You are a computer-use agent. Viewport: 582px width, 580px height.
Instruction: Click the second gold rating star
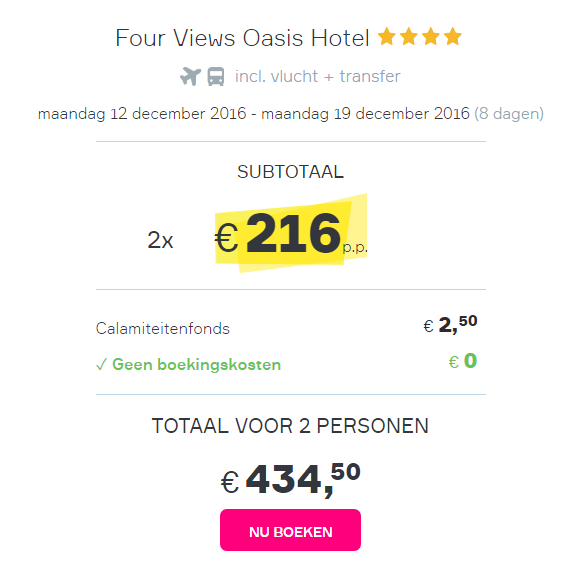(x=409, y=36)
